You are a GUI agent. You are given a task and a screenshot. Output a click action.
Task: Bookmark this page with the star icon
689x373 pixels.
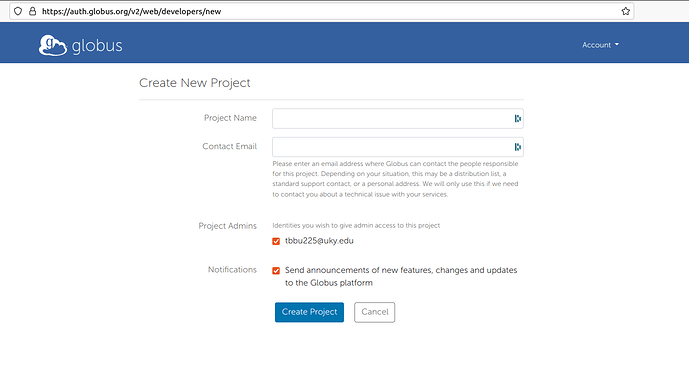coord(626,11)
